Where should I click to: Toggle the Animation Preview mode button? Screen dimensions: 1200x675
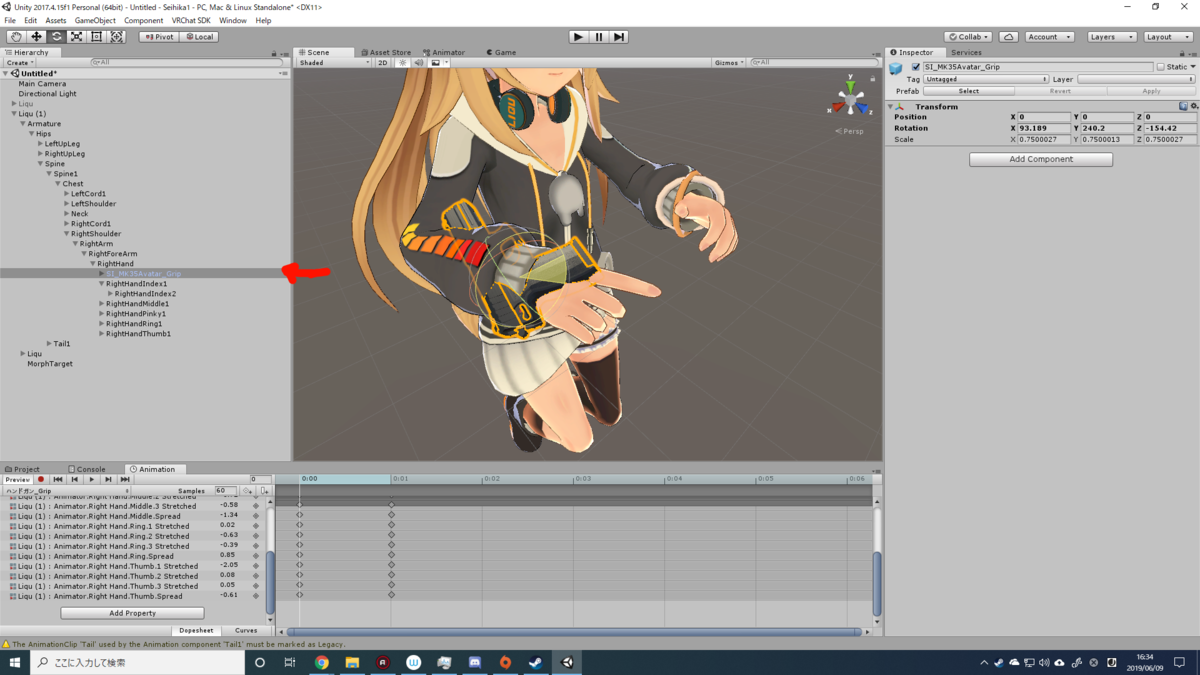tap(17, 480)
